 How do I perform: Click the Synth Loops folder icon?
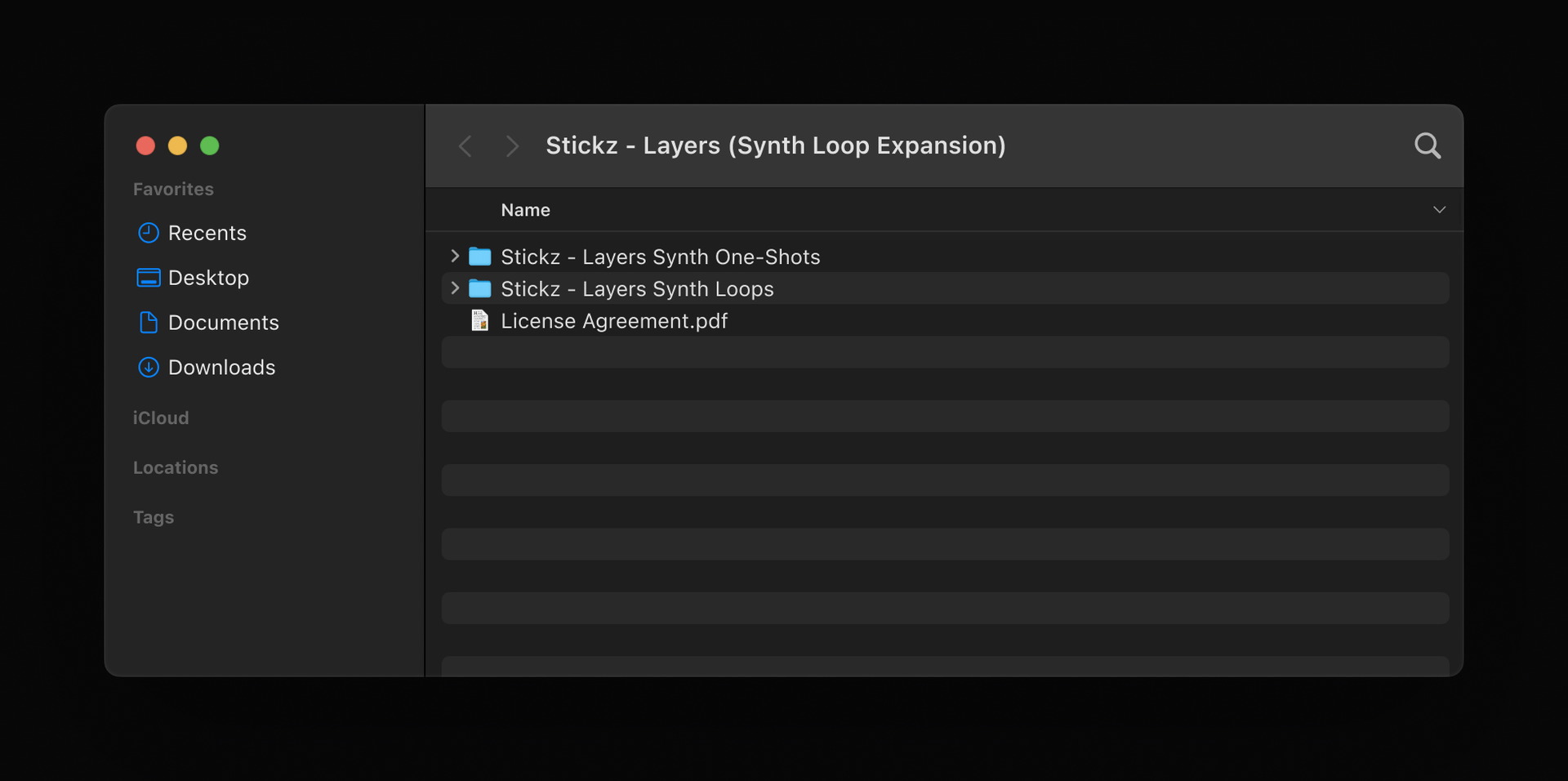pyautogui.click(x=479, y=289)
